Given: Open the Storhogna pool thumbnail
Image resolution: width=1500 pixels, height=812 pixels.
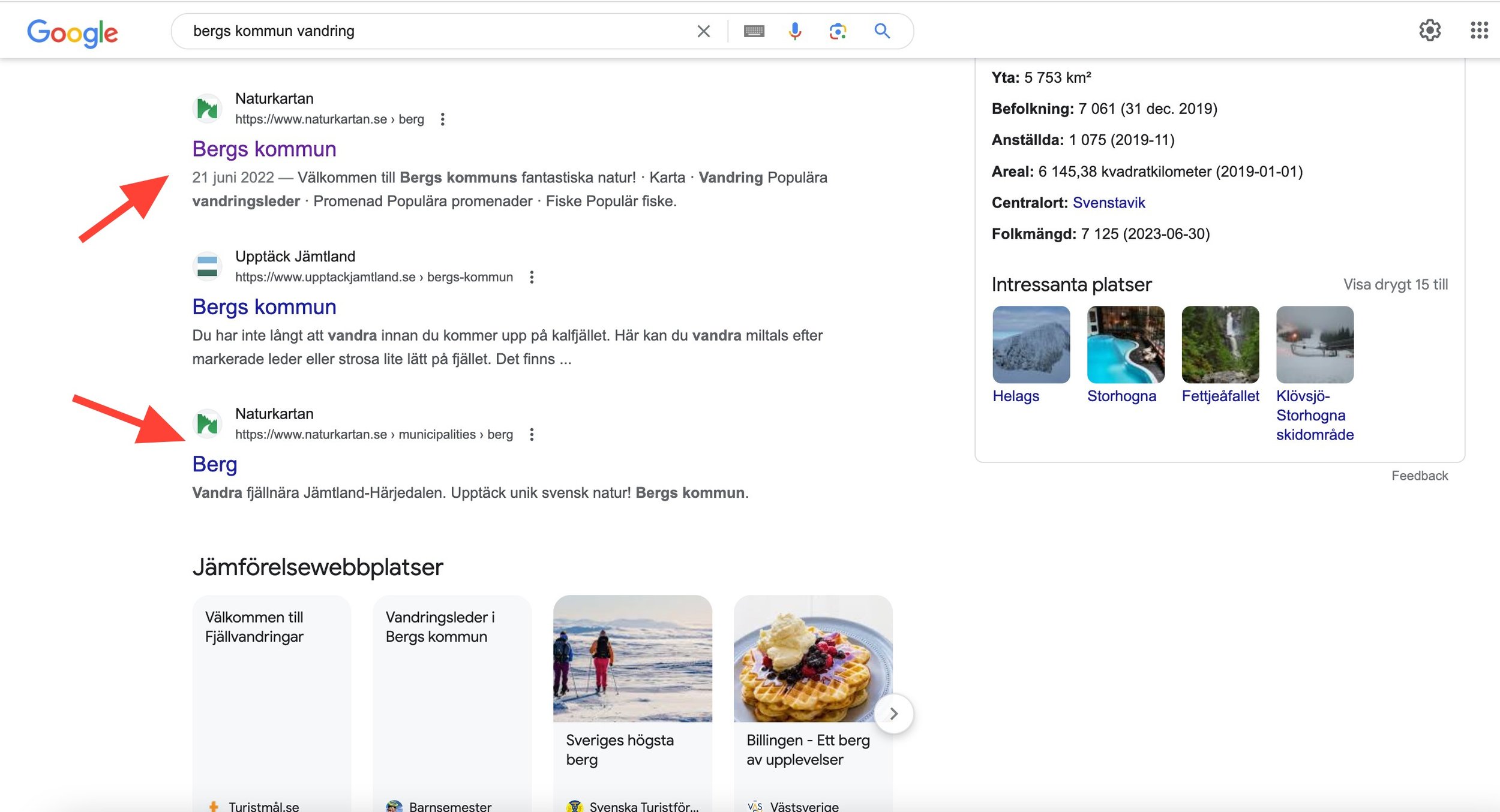Looking at the screenshot, I should click(x=1126, y=345).
